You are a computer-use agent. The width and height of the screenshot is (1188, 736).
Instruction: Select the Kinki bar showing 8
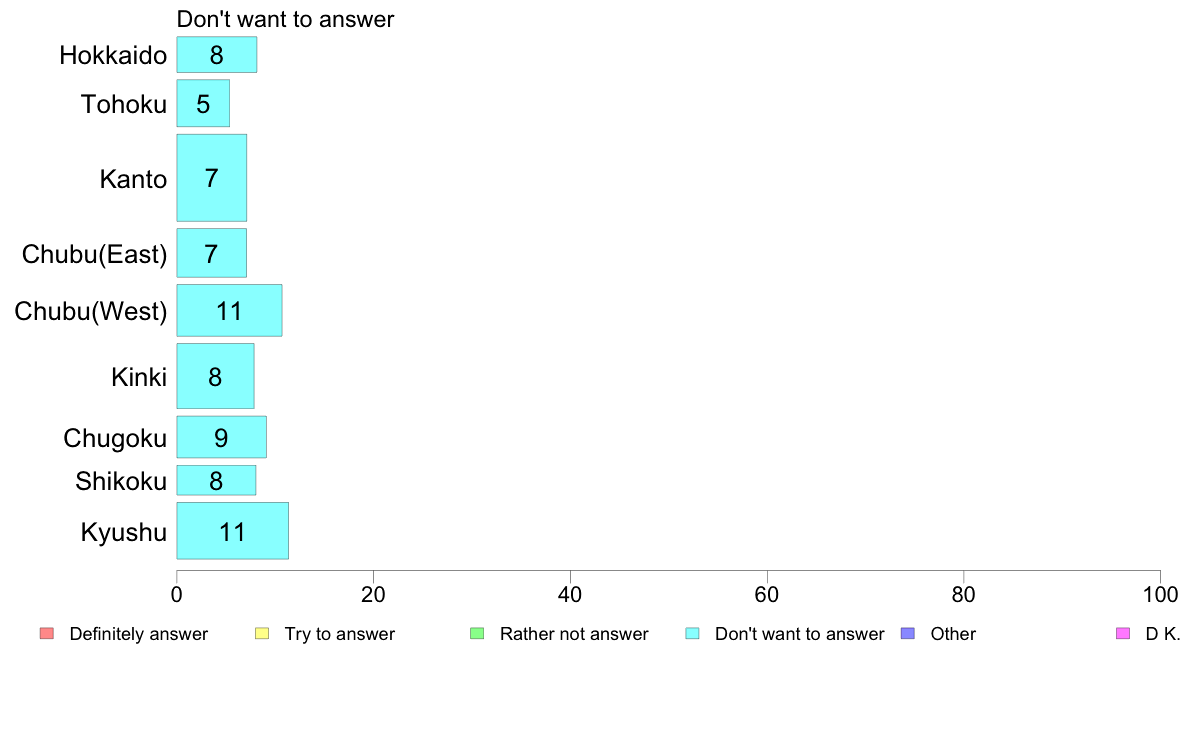pos(215,376)
